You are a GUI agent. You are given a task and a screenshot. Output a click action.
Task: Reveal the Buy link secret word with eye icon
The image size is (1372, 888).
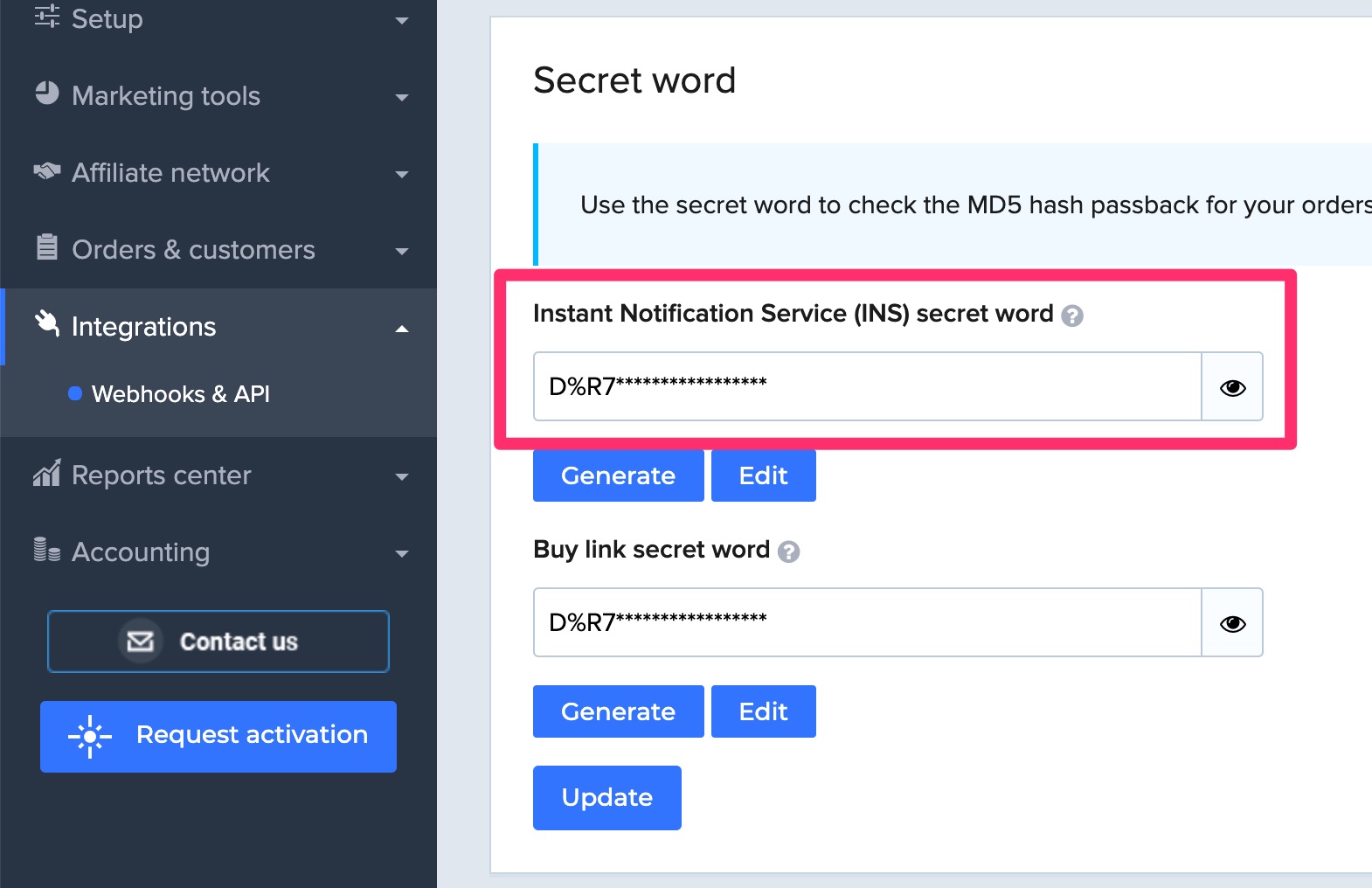[1232, 623]
